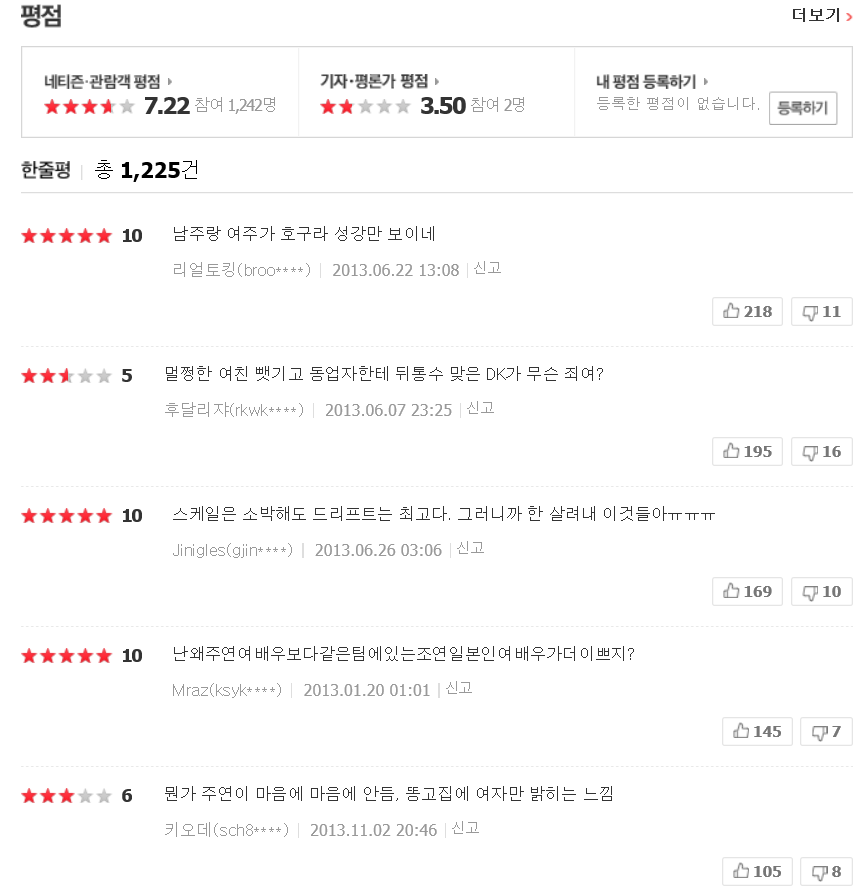Like the review with 169 thumbs-up
Image resolution: width=865 pixels, height=891 pixels.
747,592
